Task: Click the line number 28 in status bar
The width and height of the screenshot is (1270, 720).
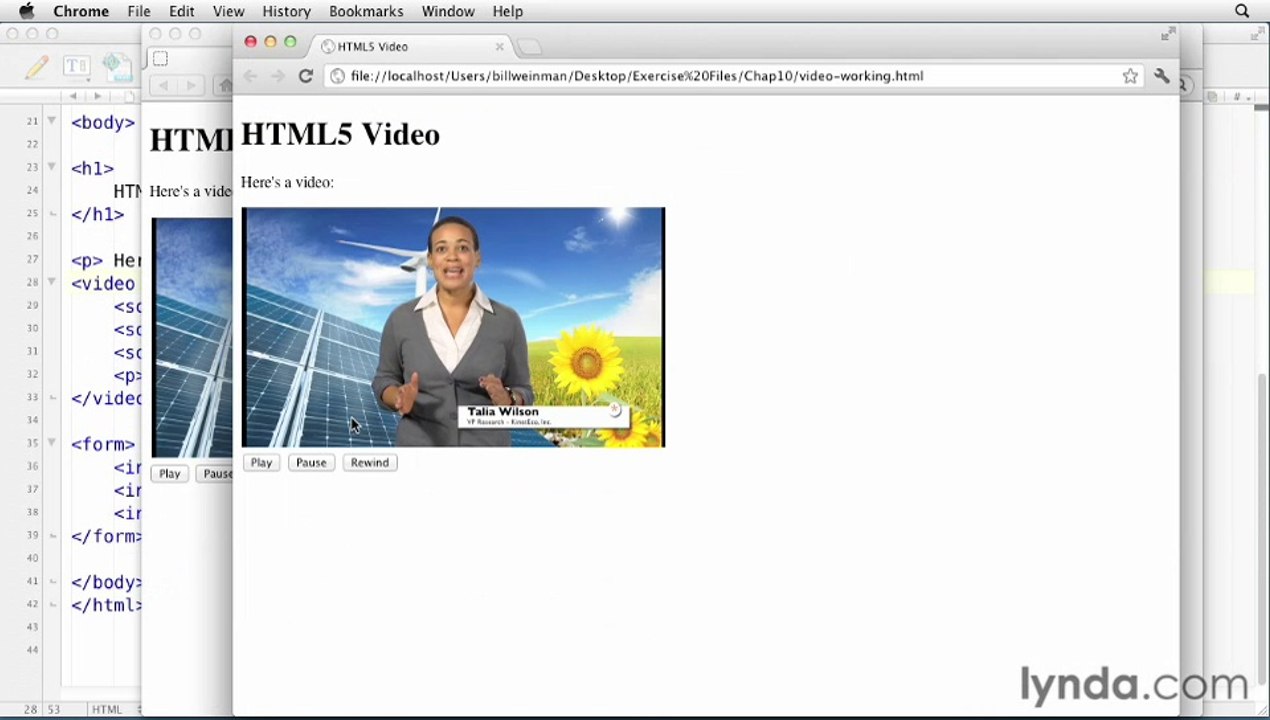Action: point(31,710)
